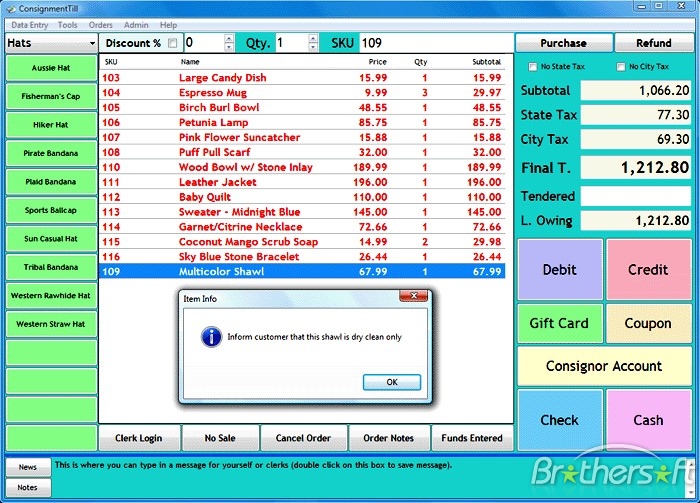Pay with the Debit button
This screenshot has width=700, height=503.
pos(560,269)
